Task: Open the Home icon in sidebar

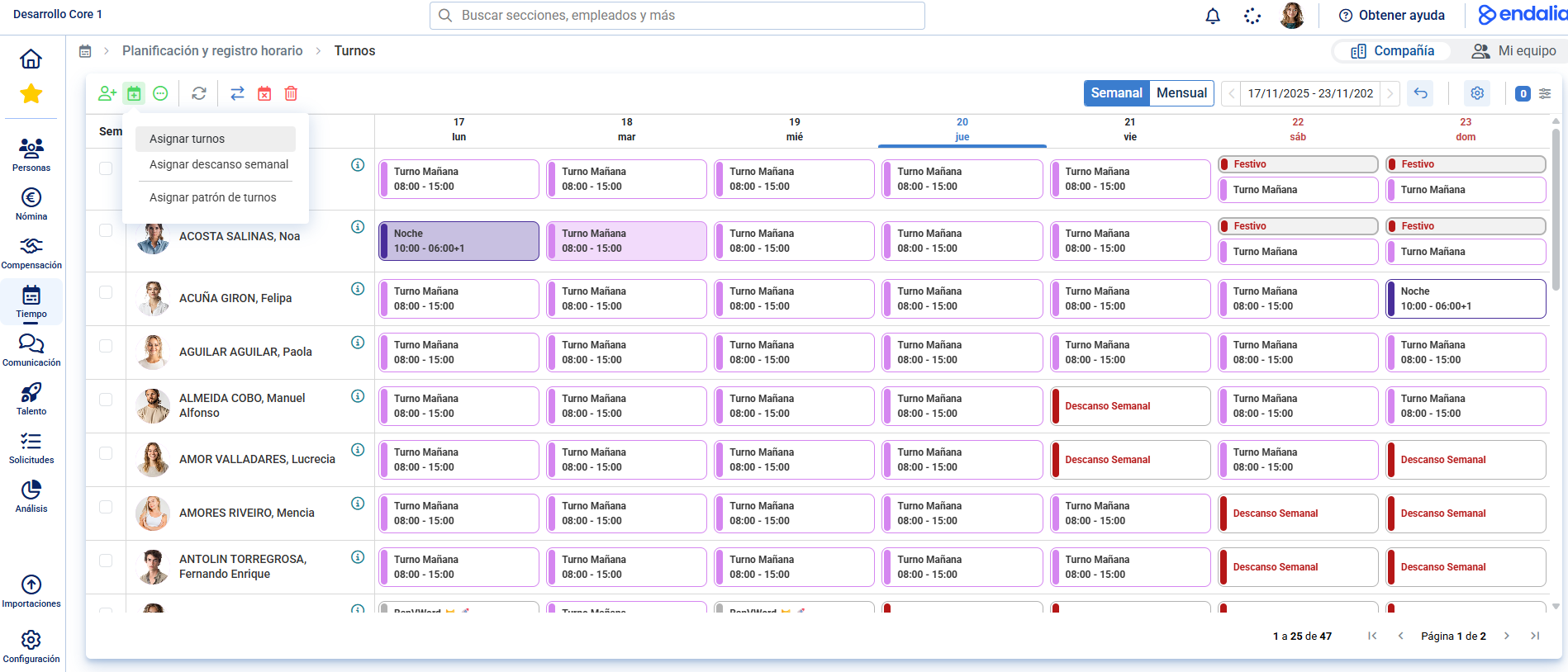Action: [31, 59]
